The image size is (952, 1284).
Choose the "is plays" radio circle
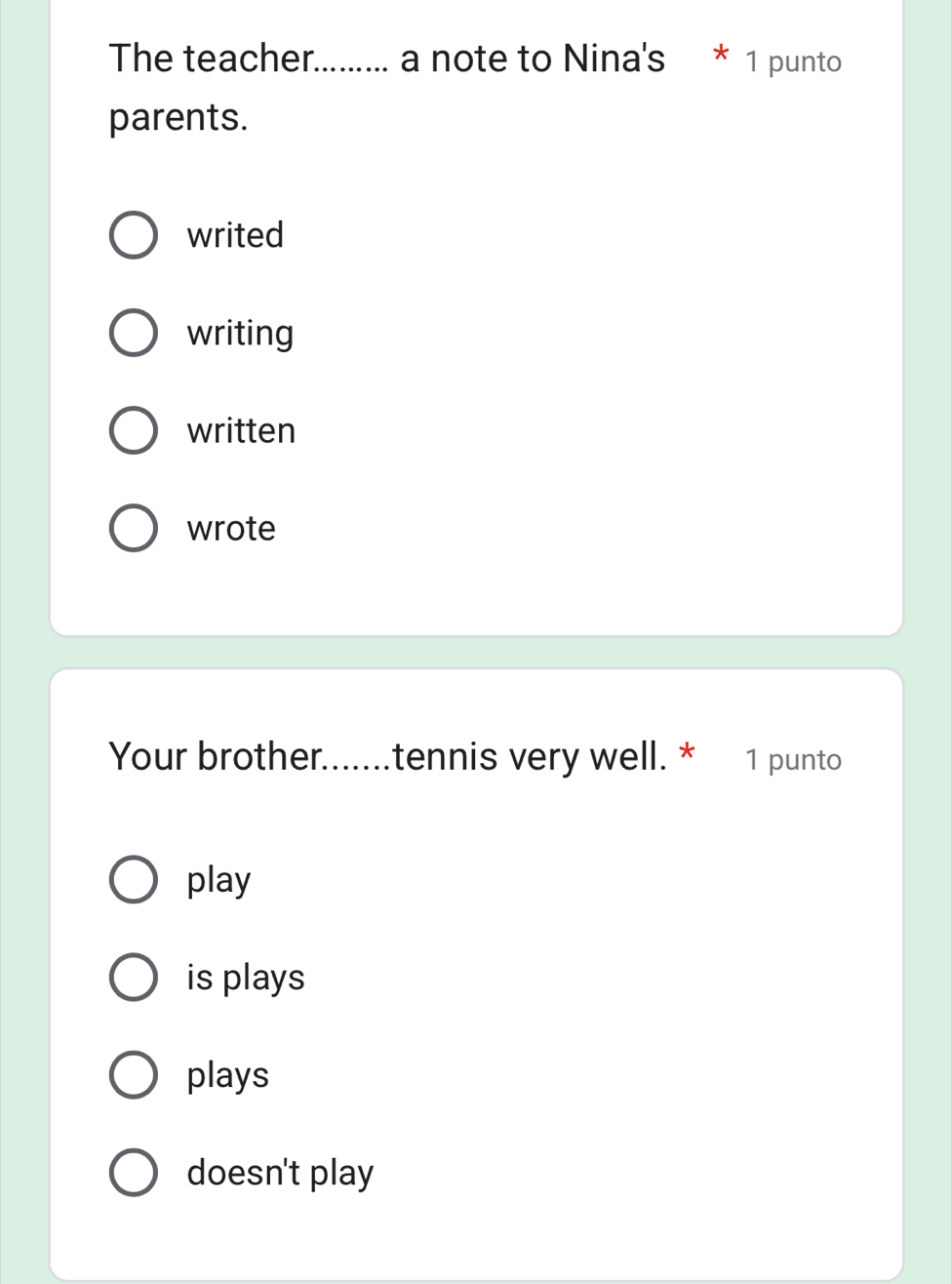(133, 977)
